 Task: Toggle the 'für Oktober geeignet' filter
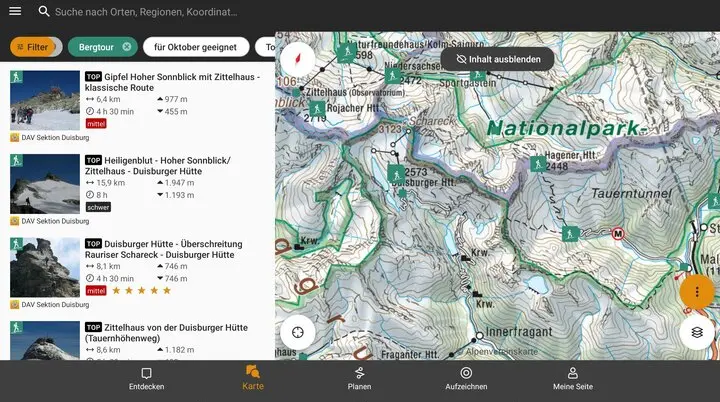coord(195,47)
